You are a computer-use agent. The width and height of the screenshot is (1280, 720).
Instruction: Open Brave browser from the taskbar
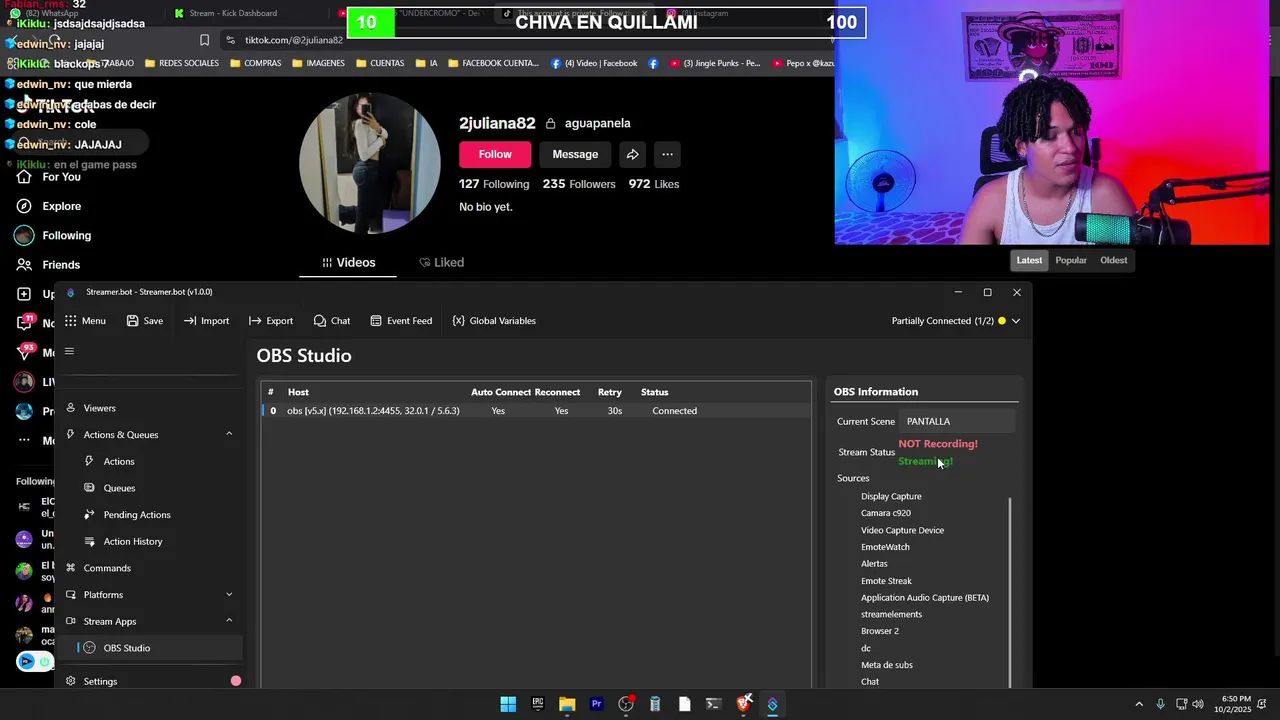pos(743,704)
